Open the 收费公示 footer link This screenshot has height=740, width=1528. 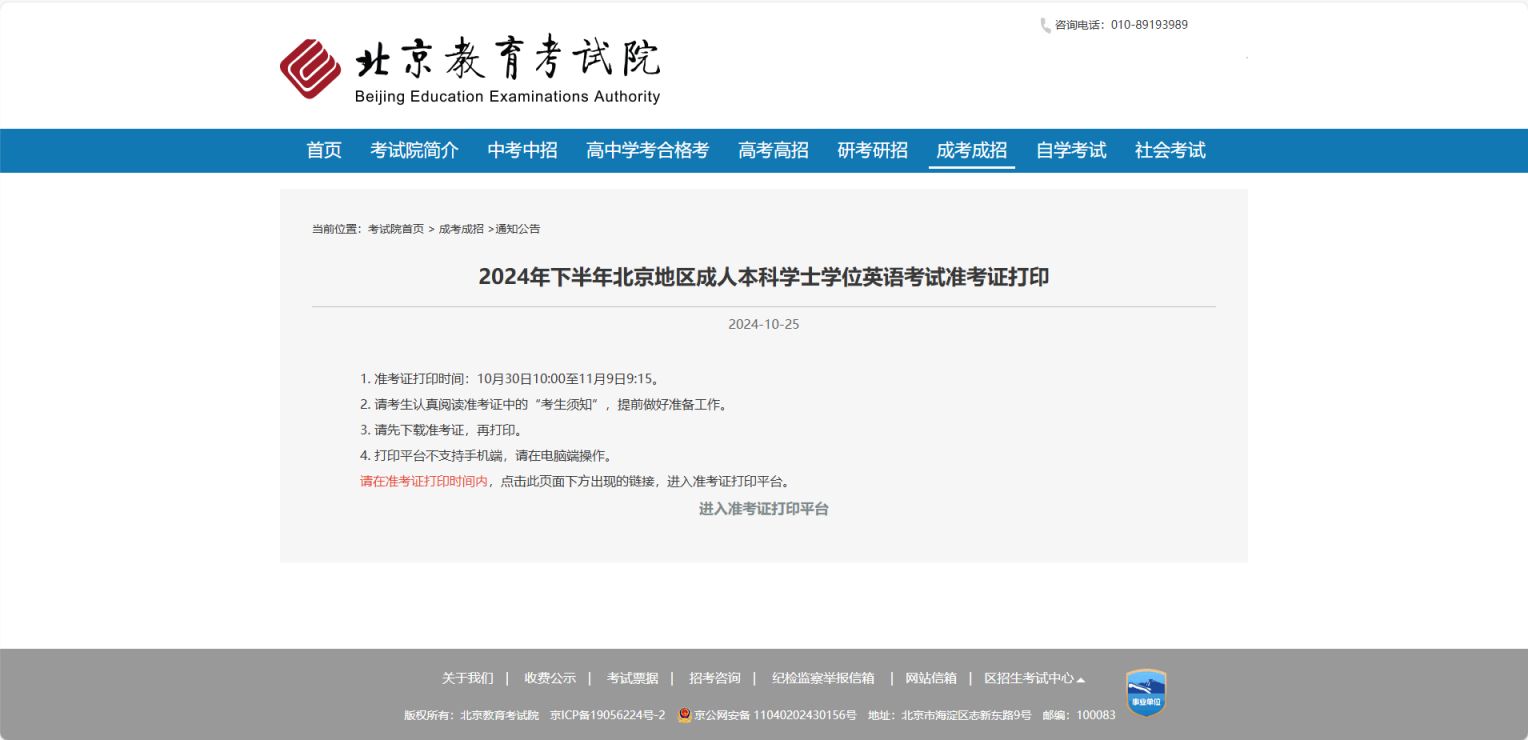click(550, 678)
